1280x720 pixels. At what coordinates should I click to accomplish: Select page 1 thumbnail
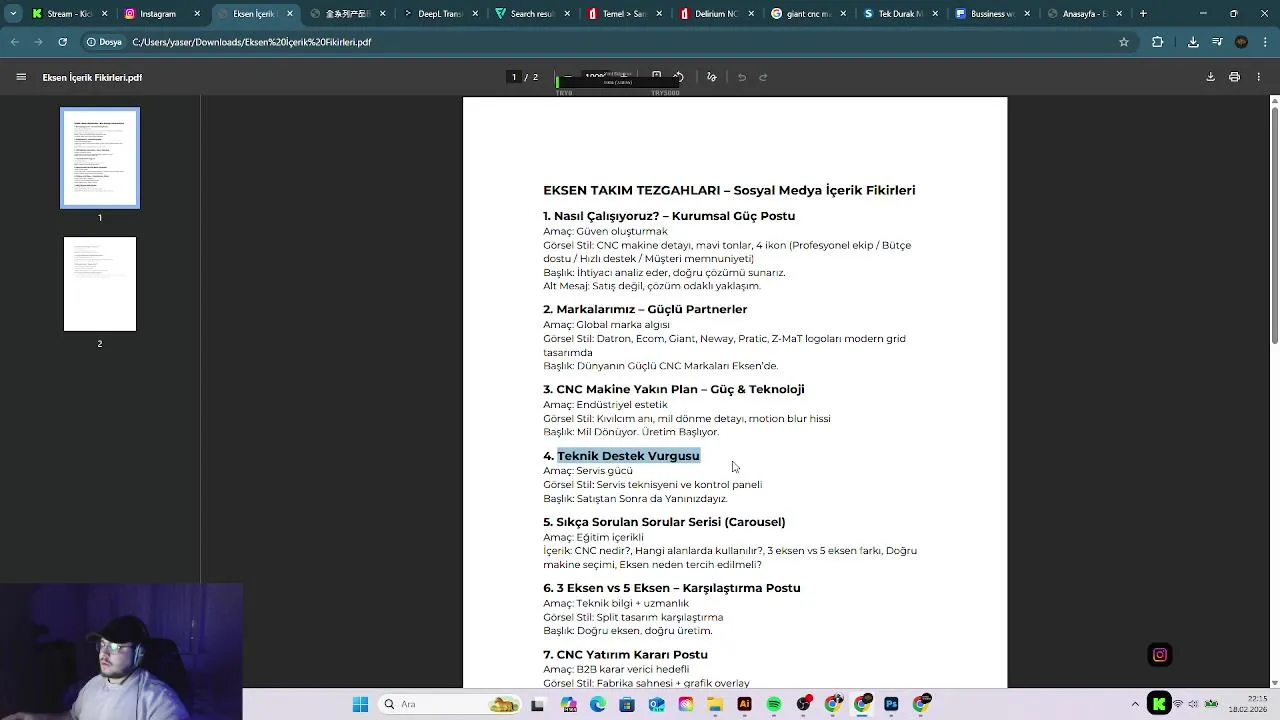tap(100, 158)
